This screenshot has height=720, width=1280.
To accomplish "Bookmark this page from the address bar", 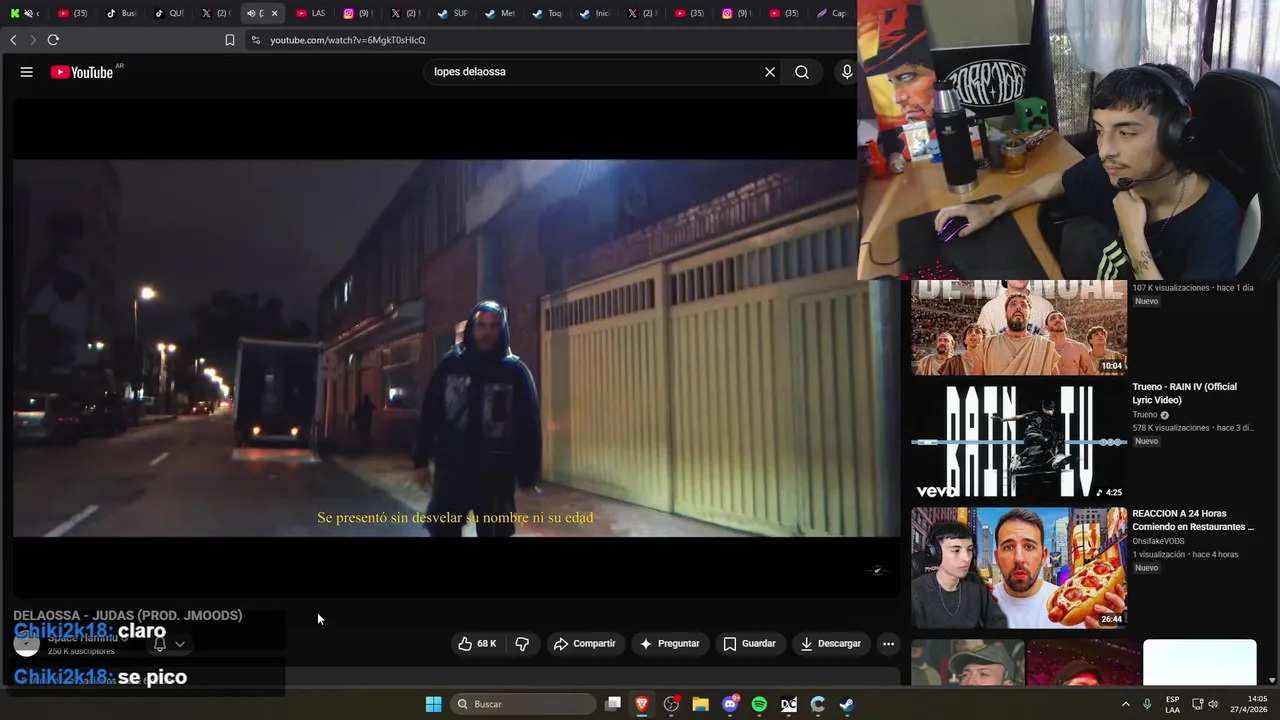I will coord(230,40).
